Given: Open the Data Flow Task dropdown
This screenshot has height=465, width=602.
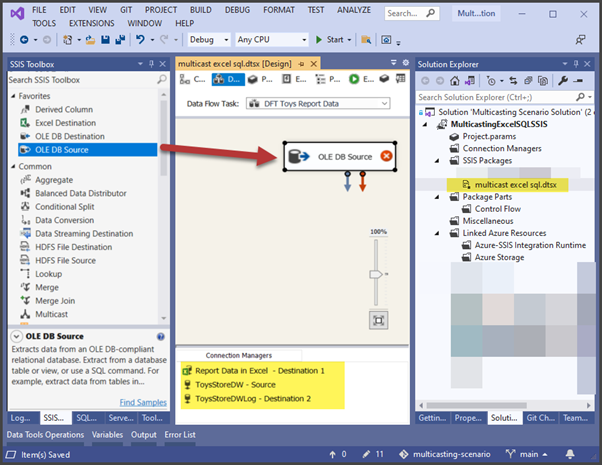Looking at the screenshot, I should point(318,104).
